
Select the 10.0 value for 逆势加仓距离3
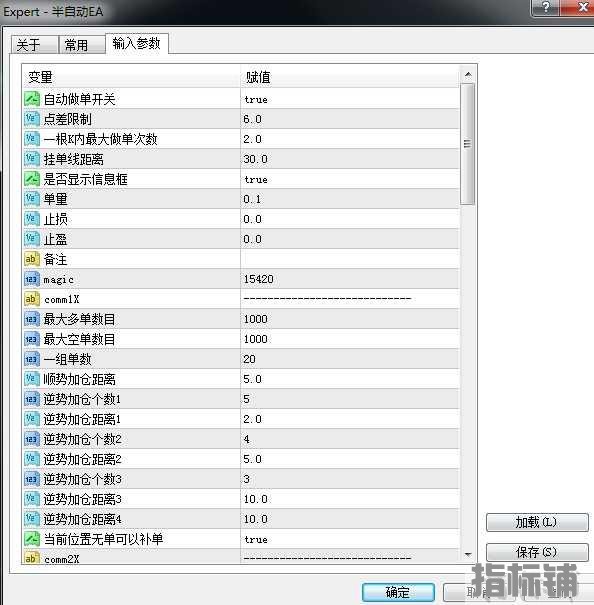(x=256, y=500)
